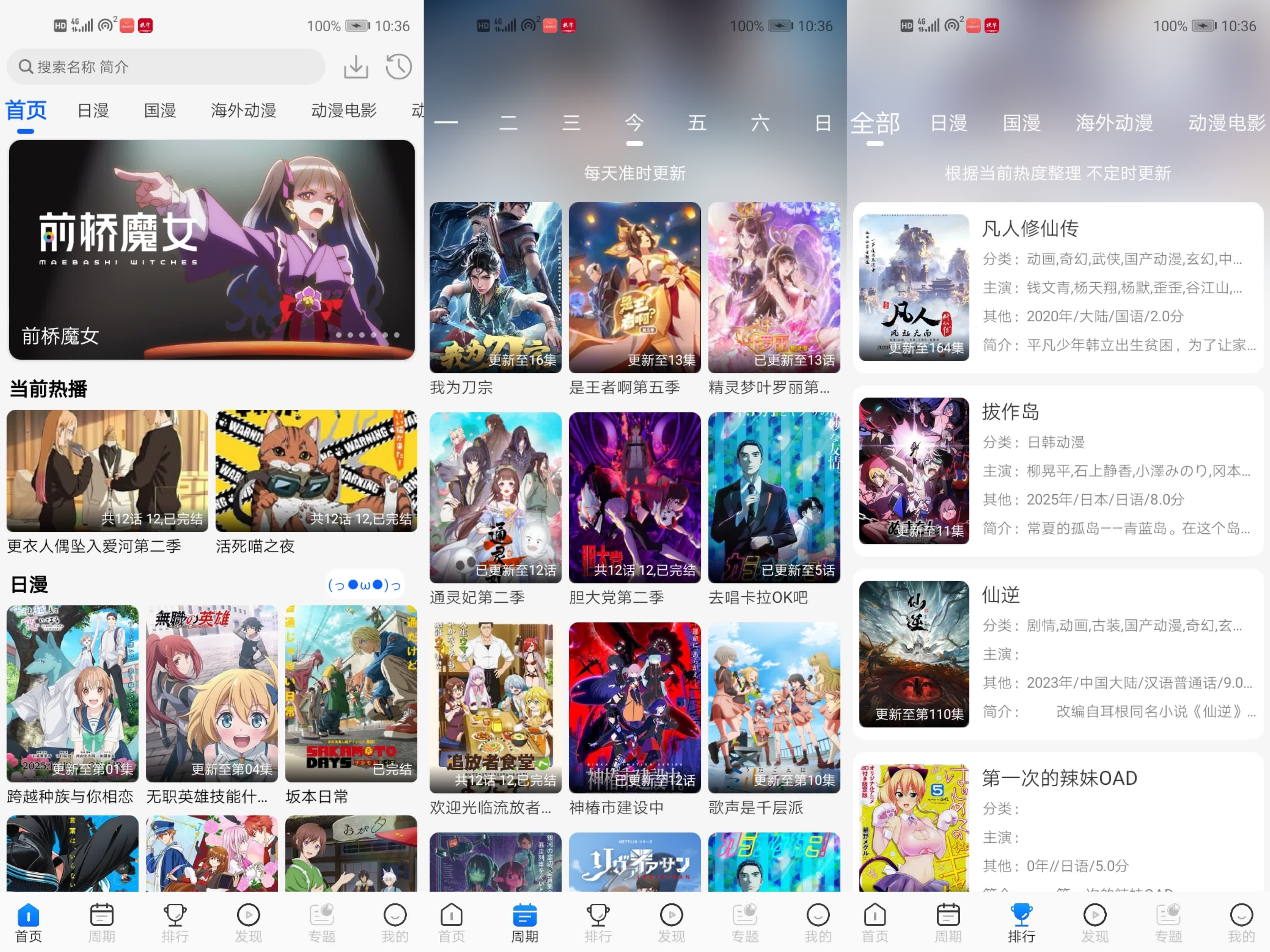Click search magnifier icon in the search field
The height and width of the screenshot is (952, 1270).
(x=25, y=67)
